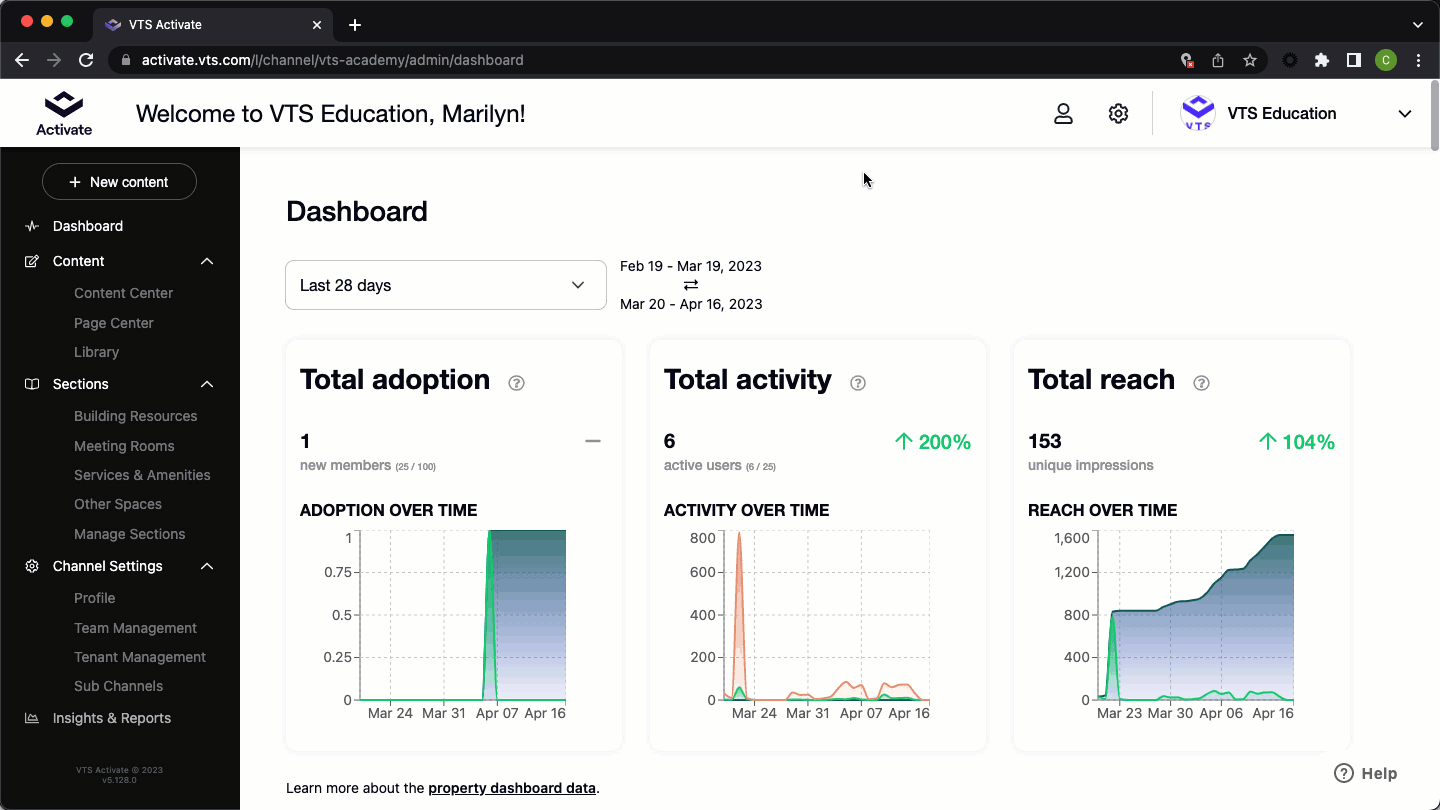Click the Help question mark icon
1440x810 pixels.
pos(1344,773)
